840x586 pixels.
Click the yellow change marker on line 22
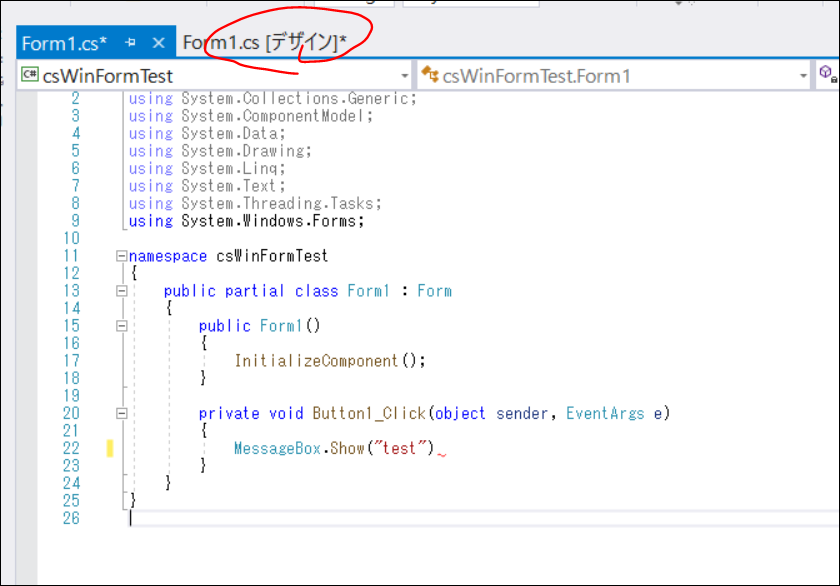[110, 448]
